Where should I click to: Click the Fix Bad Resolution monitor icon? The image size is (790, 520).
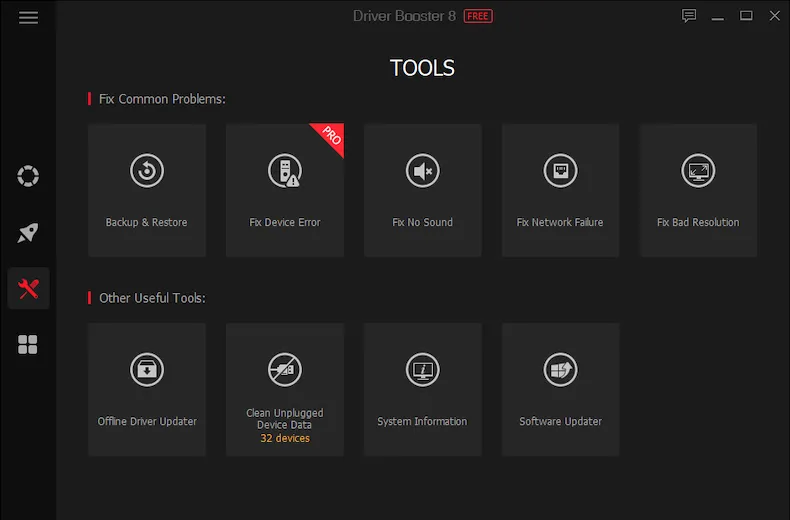click(698, 170)
